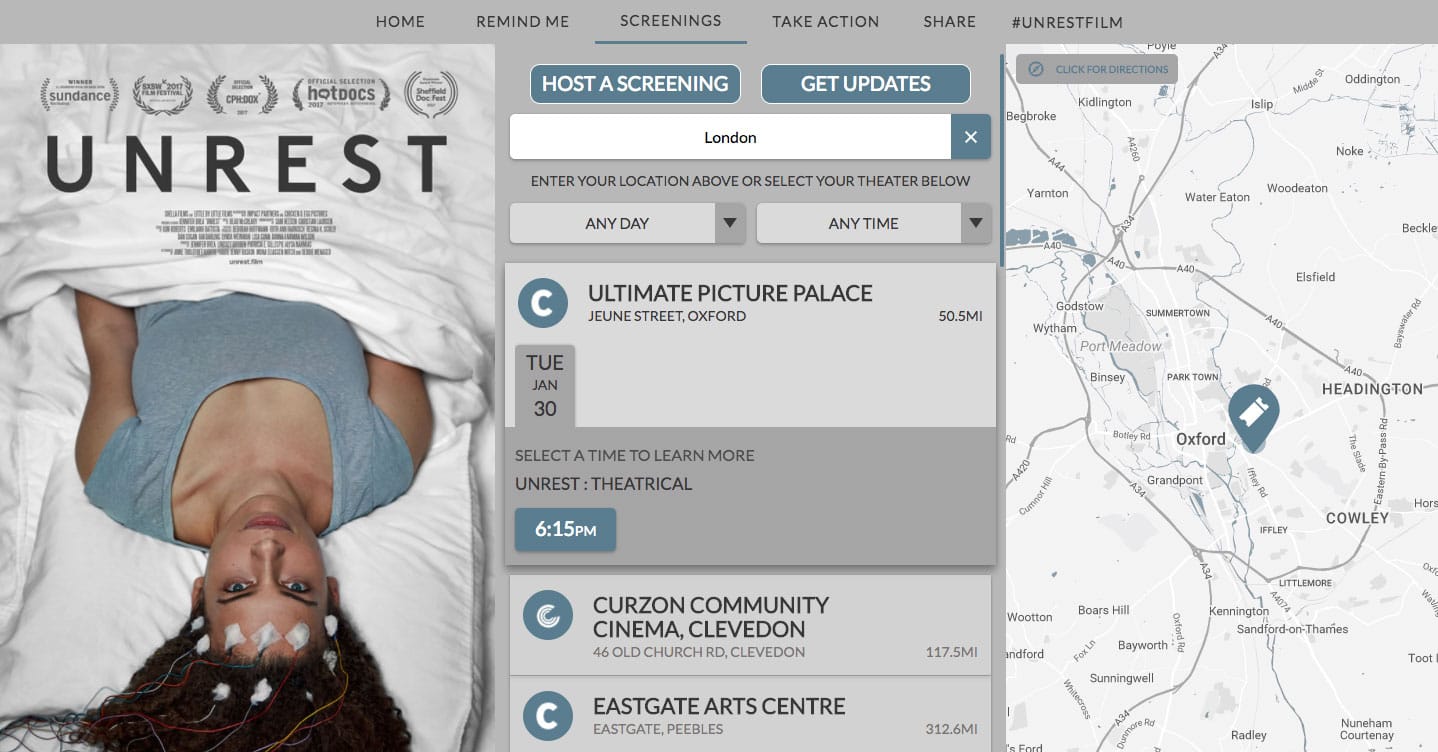Go to the Home menu item

pyautogui.click(x=400, y=21)
